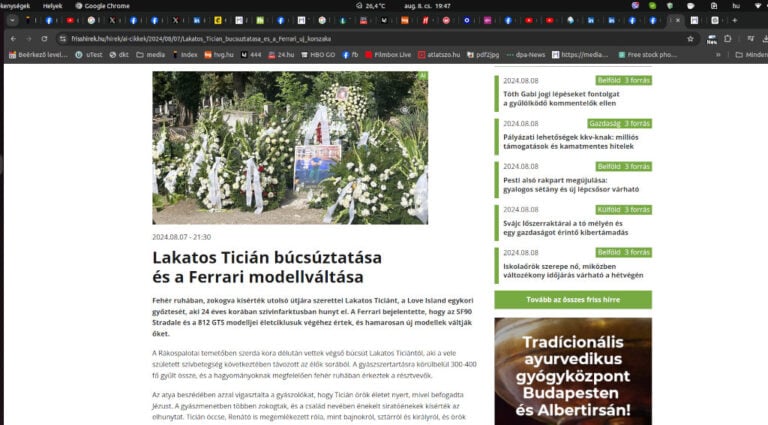Switch to the green favicon tab
The width and height of the screenshot is (768, 425).
260,21
